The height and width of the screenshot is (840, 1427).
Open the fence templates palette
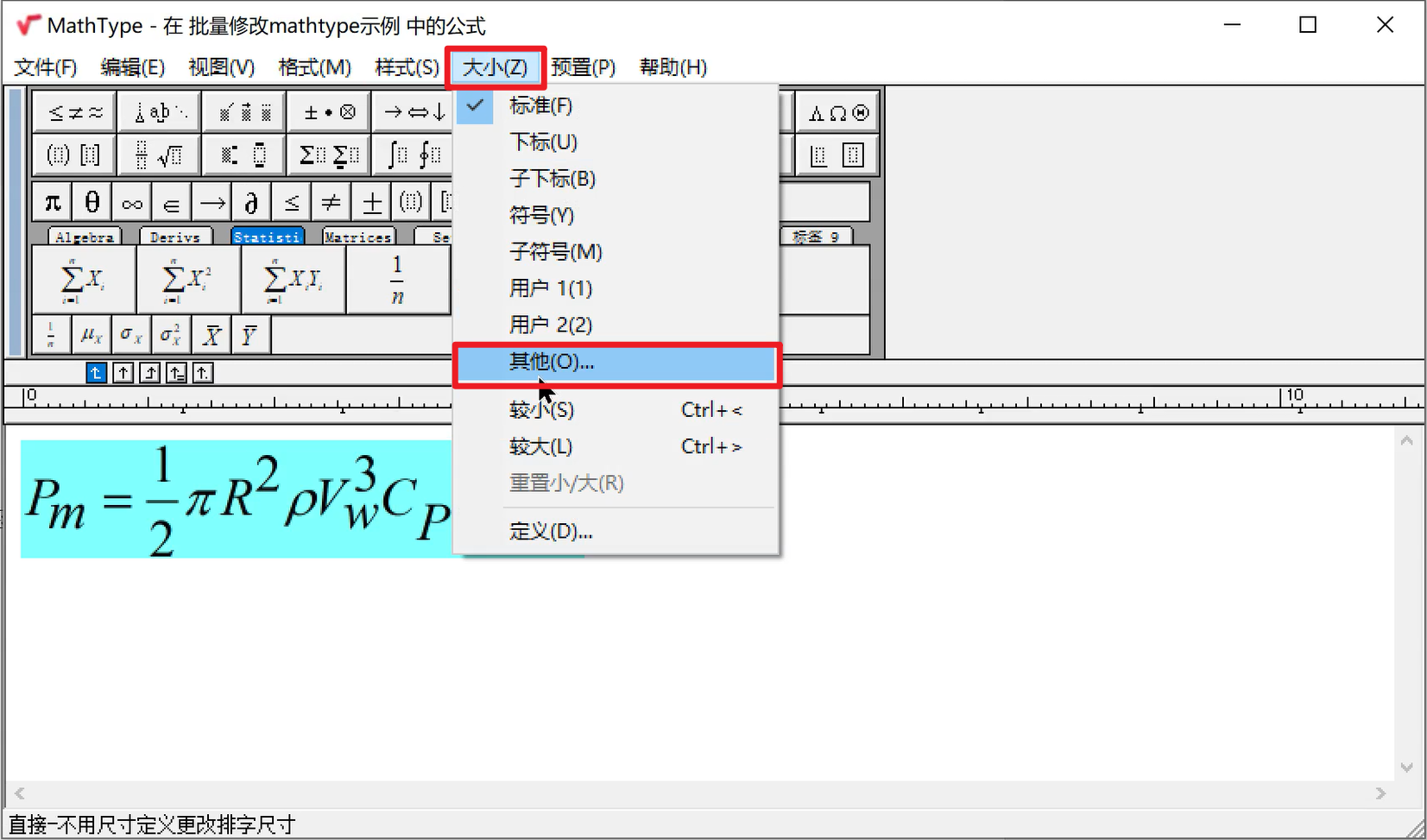click(75, 155)
